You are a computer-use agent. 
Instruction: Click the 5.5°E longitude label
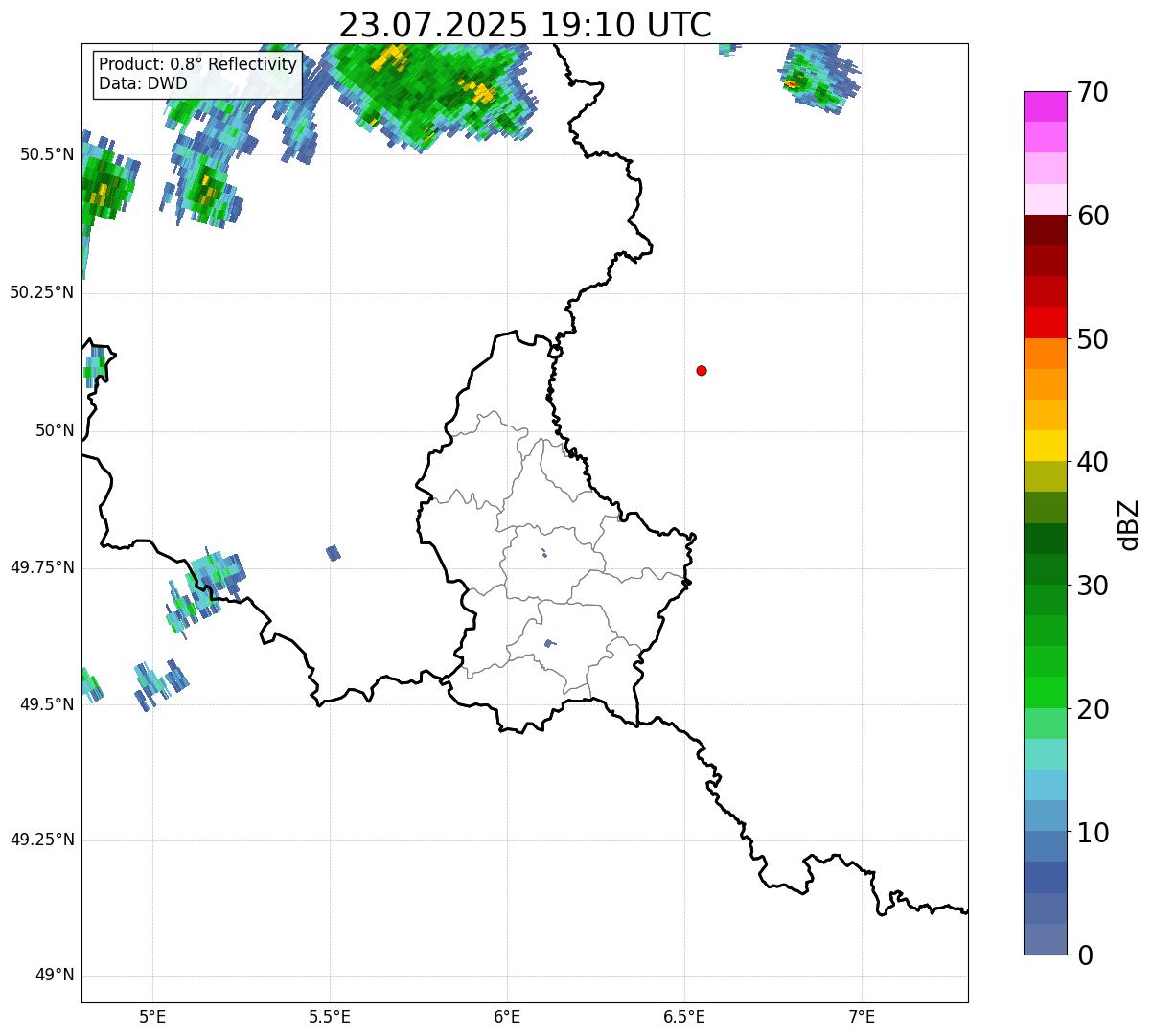330,1016
